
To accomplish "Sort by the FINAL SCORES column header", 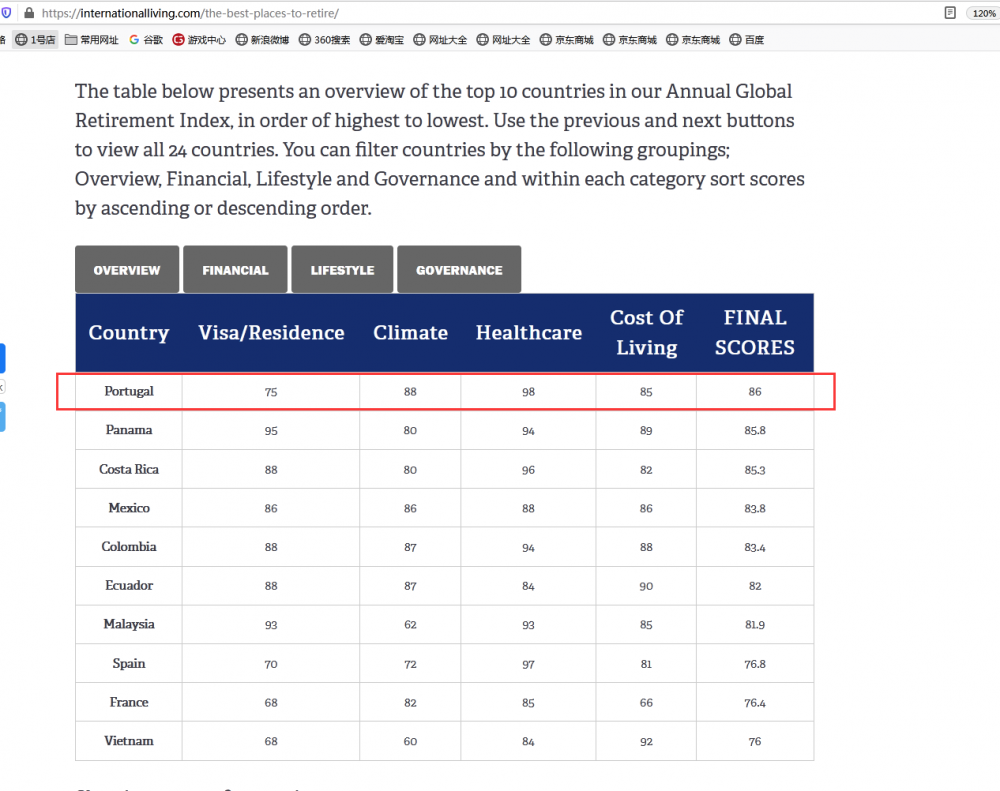I will coord(754,332).
